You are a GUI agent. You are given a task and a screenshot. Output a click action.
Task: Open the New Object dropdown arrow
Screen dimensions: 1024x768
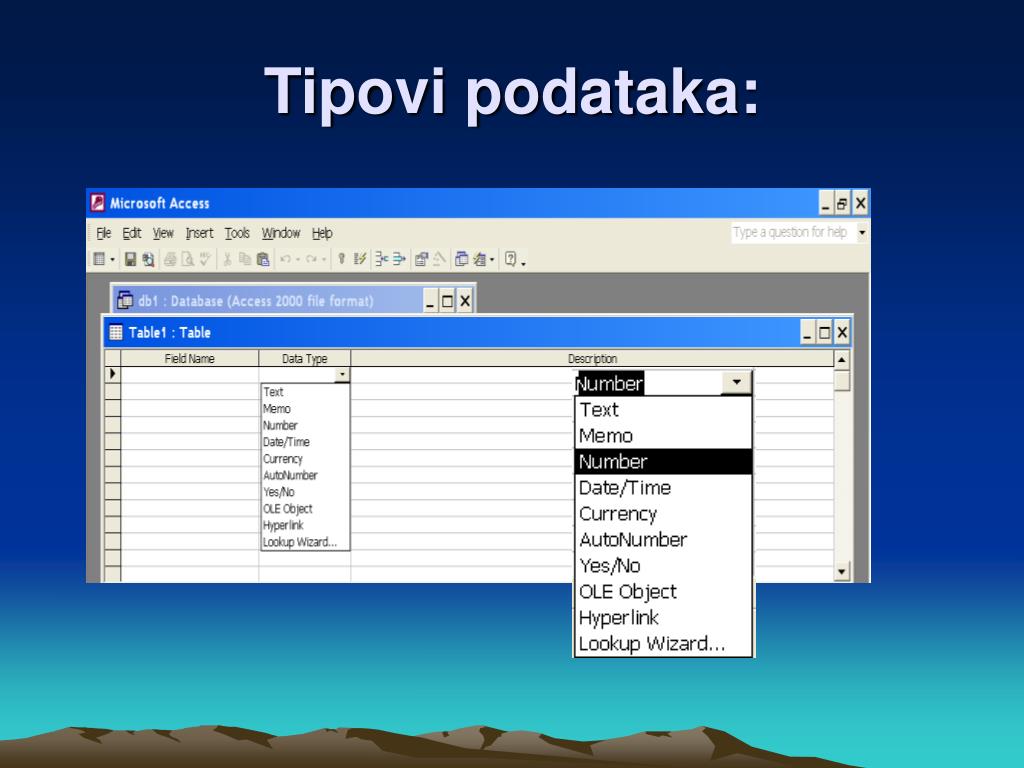tap(492, 259)
